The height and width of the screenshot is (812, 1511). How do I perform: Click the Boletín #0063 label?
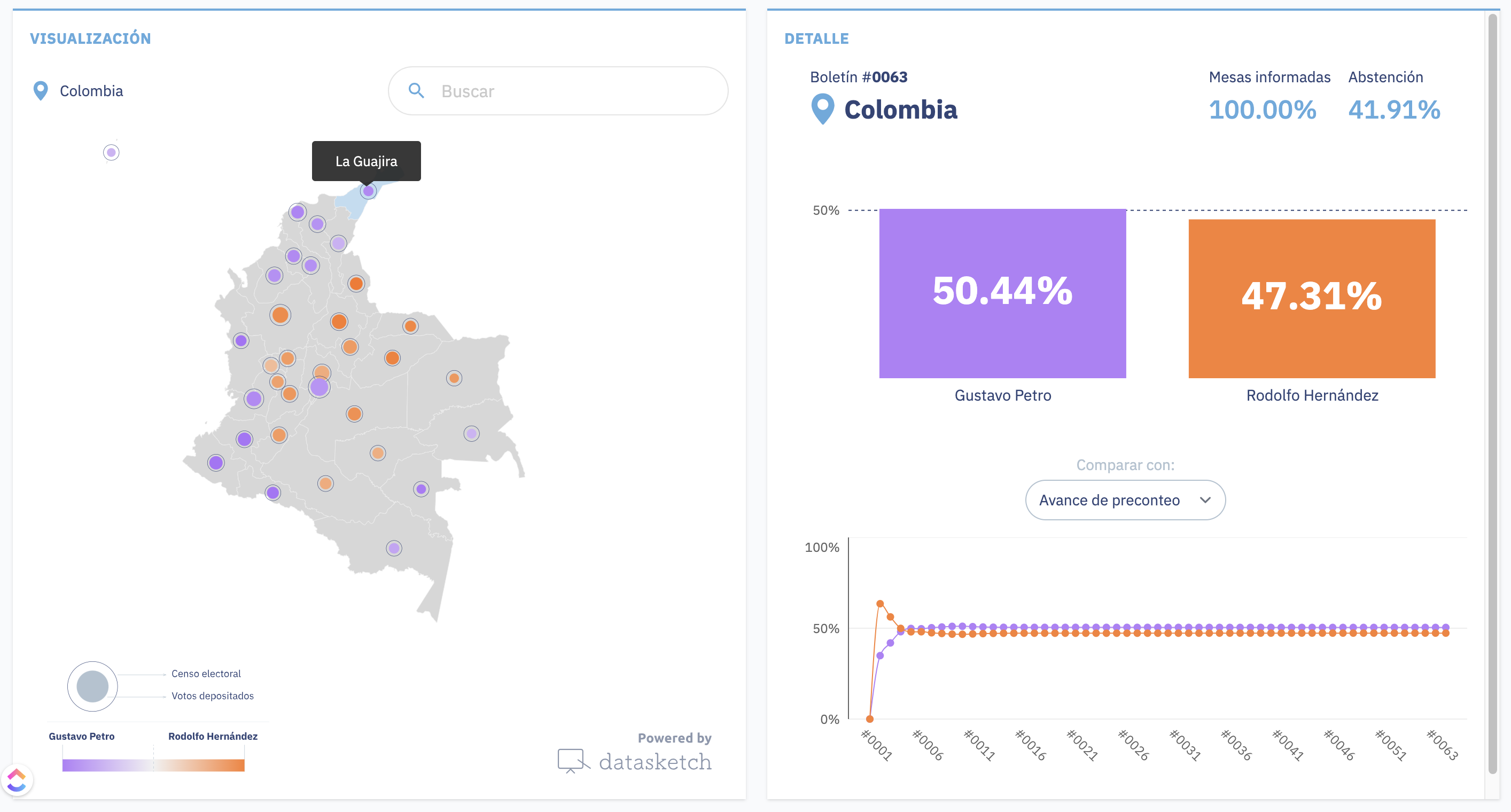(x=859, y=77)
